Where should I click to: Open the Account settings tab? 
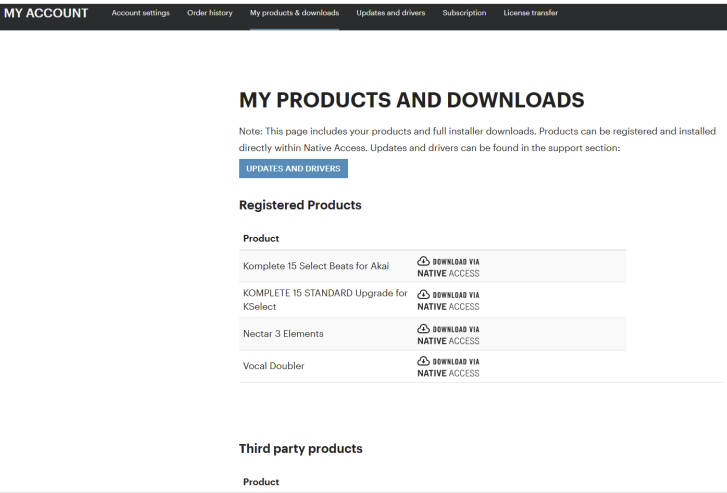[140, 13]
